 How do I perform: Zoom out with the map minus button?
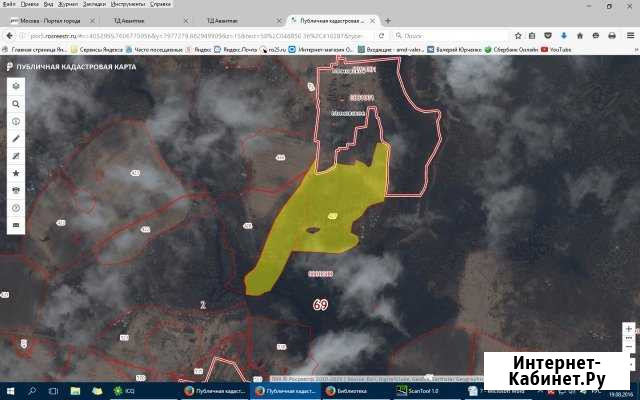click(629, 347)
